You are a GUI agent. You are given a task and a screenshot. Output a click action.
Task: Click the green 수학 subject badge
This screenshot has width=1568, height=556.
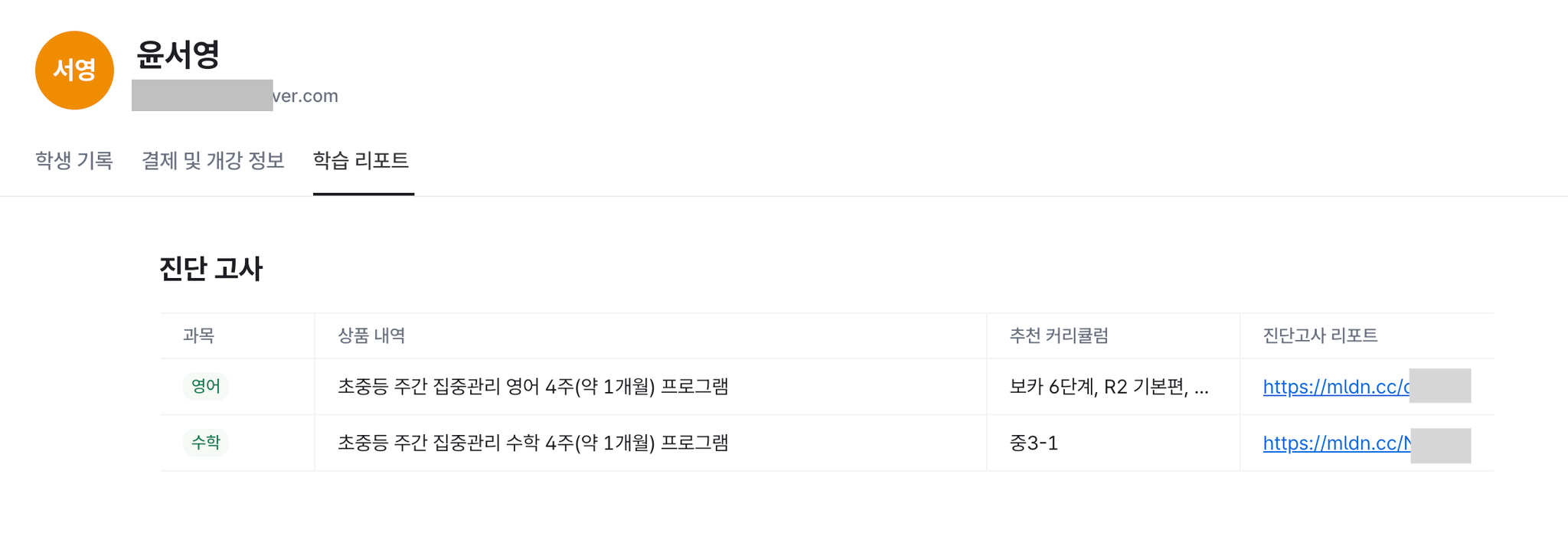[205, 443]
